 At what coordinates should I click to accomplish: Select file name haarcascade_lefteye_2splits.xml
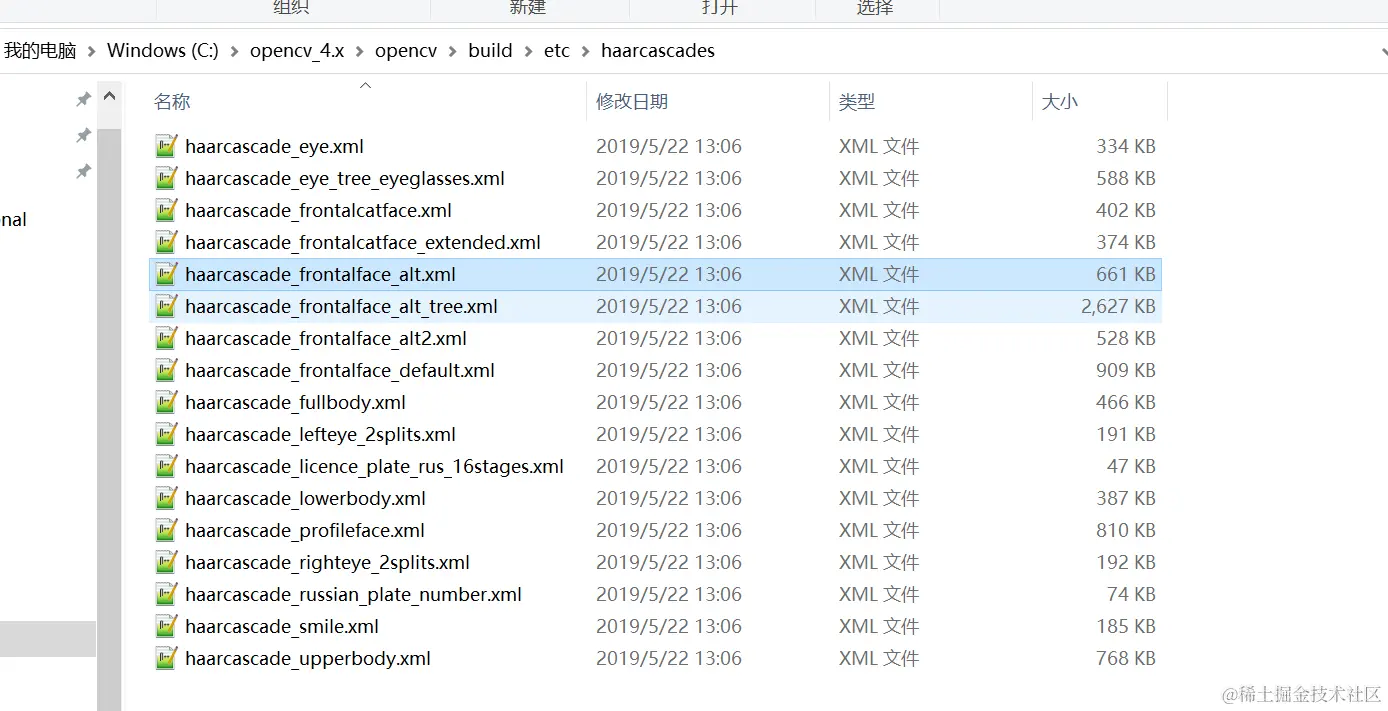tap(320, 435)
